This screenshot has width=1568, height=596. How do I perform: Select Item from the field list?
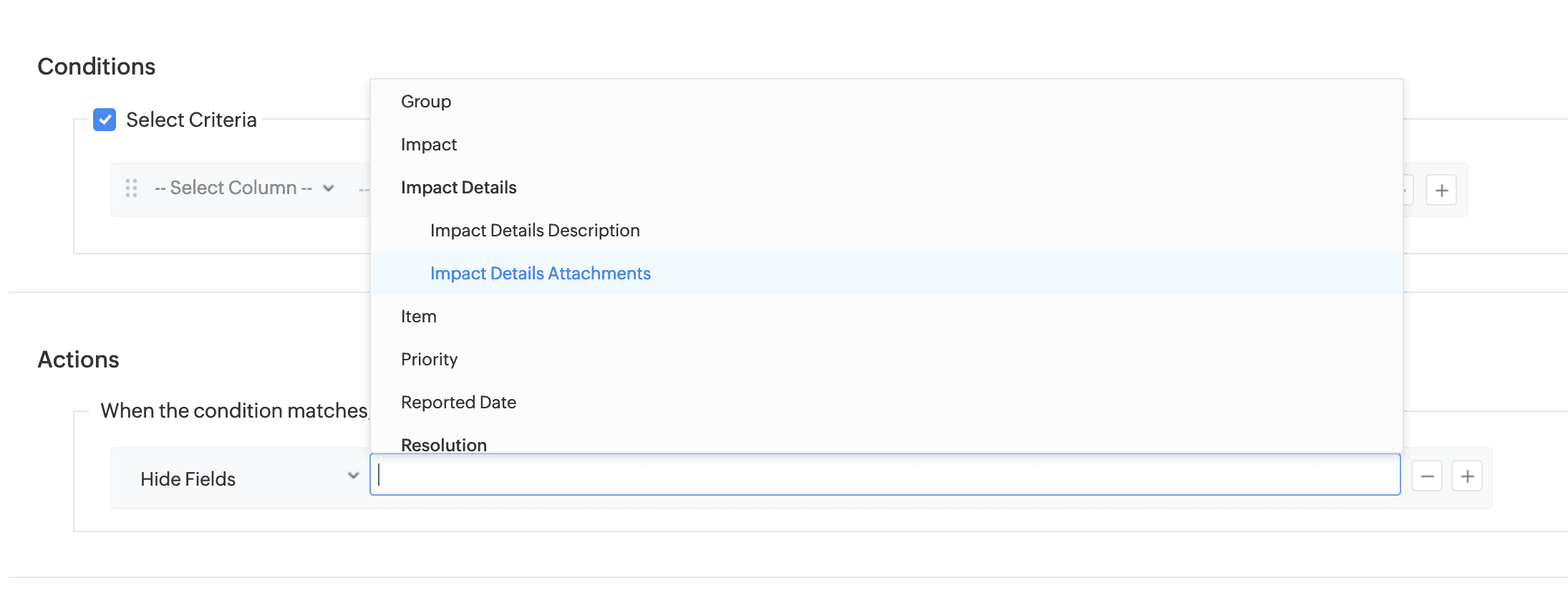pyautogui.click(x=419, y=317)
